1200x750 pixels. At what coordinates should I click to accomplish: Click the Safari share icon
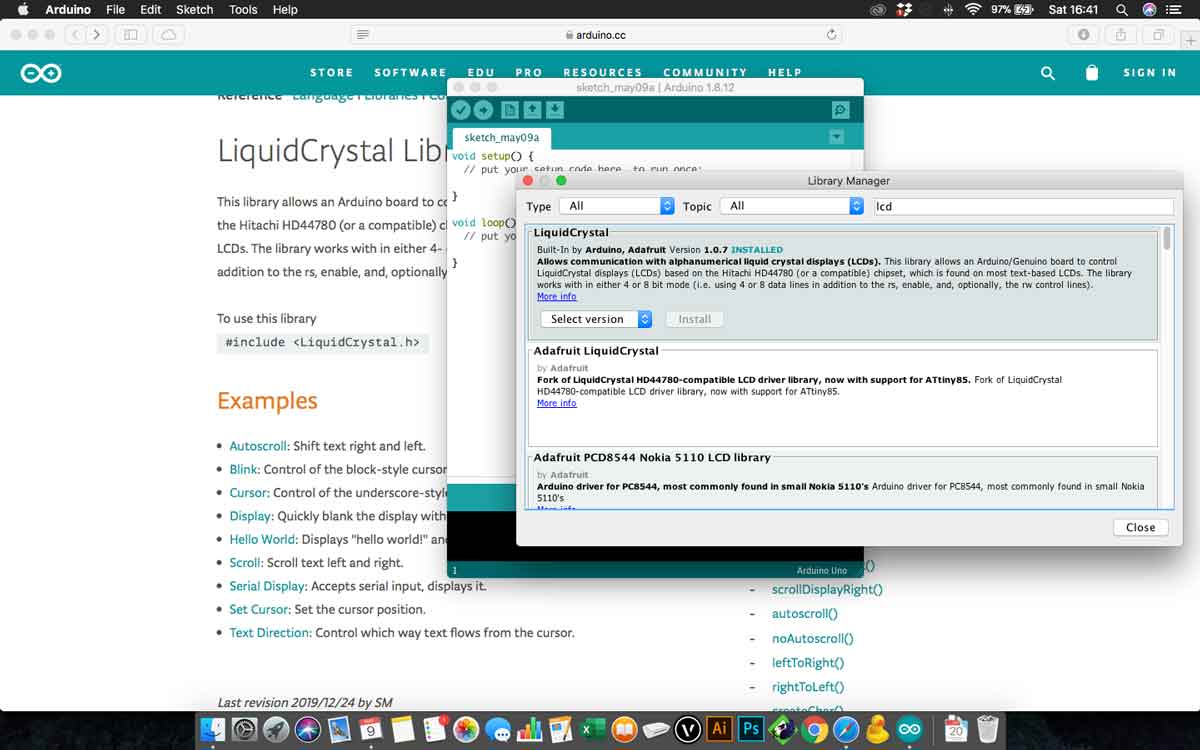1121,35
